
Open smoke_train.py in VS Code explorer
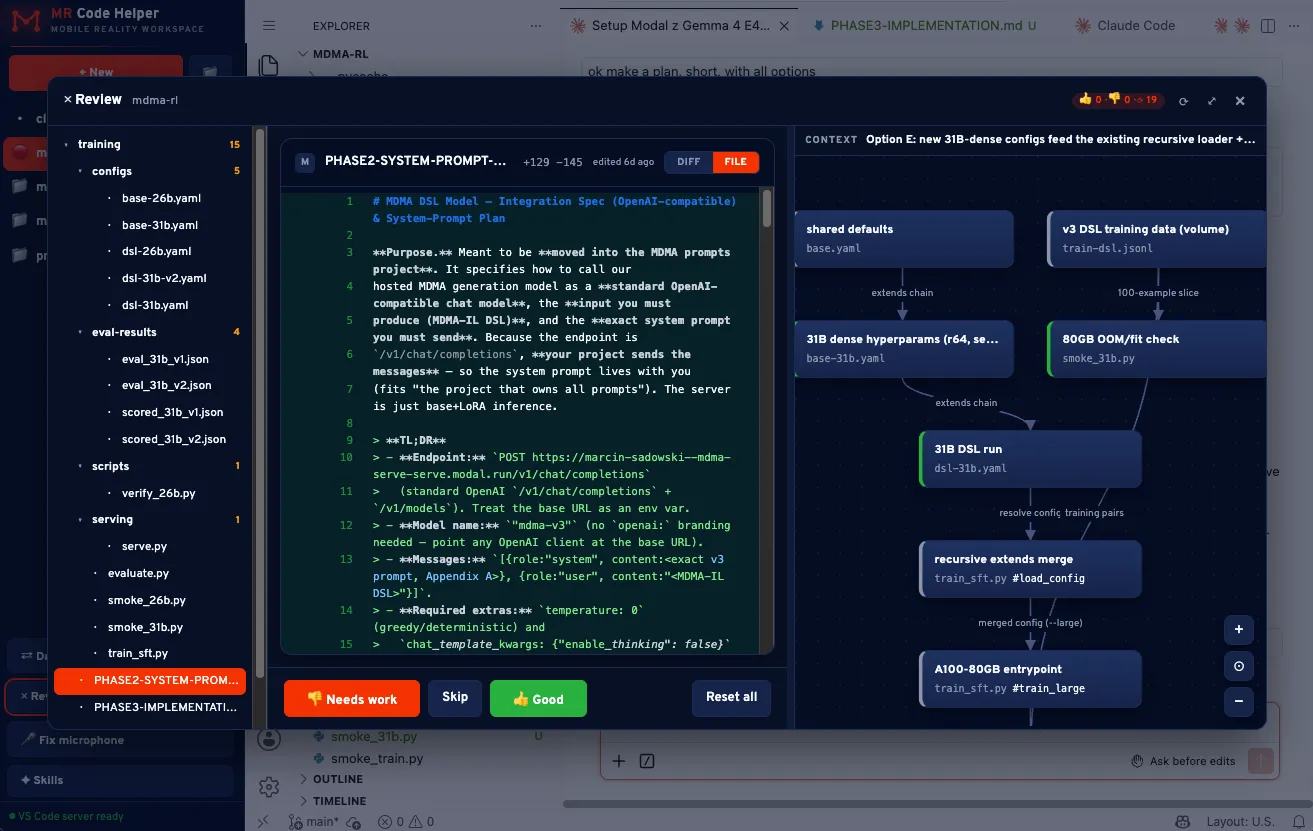(377, 759)
